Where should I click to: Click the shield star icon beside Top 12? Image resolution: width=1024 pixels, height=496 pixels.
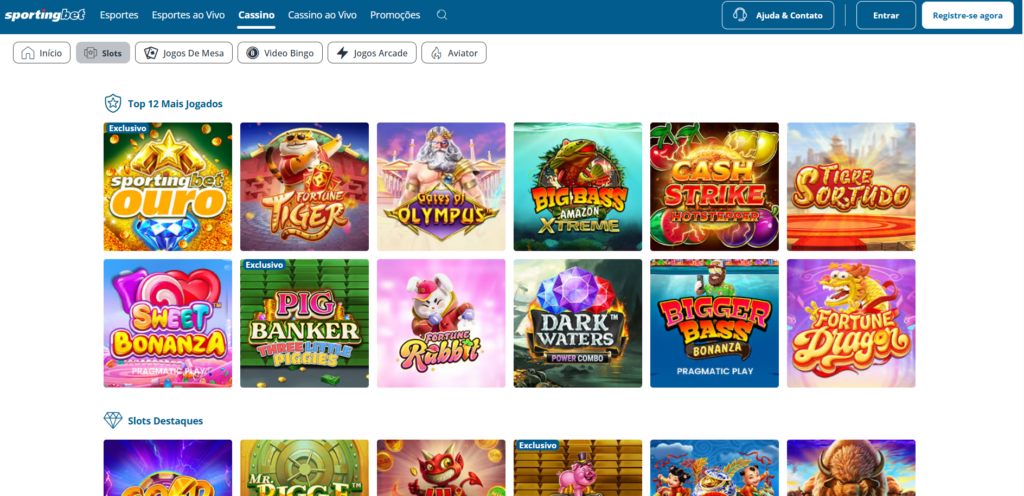pyautogui.click(x=113, y=103)
